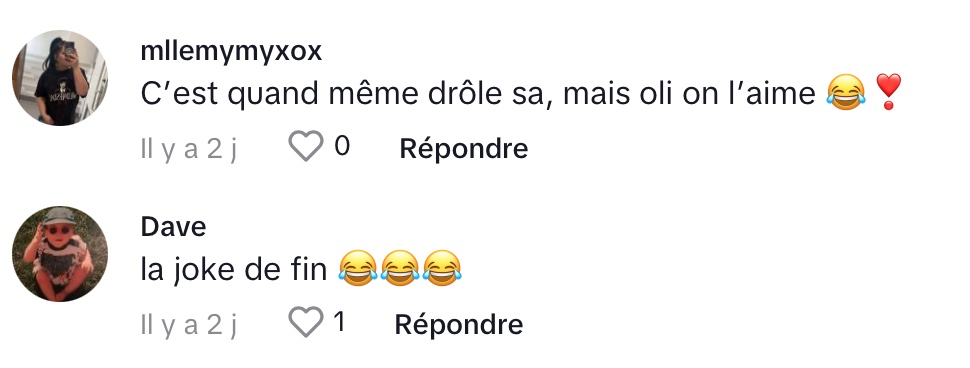This screenshot has height=368, width=970.
Task: Select the like count 0 on first comment
Action: 342,147
